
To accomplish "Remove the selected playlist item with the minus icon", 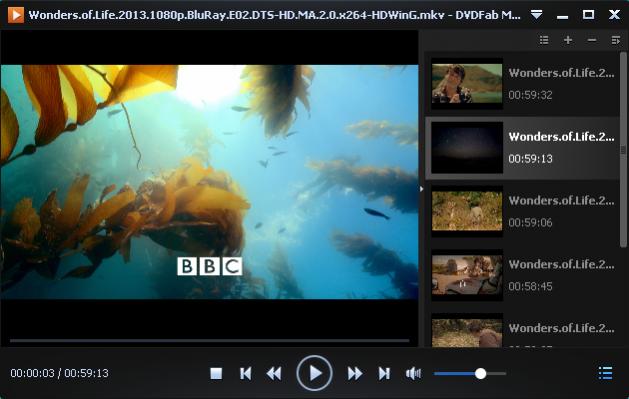I will tap(592, 40).
